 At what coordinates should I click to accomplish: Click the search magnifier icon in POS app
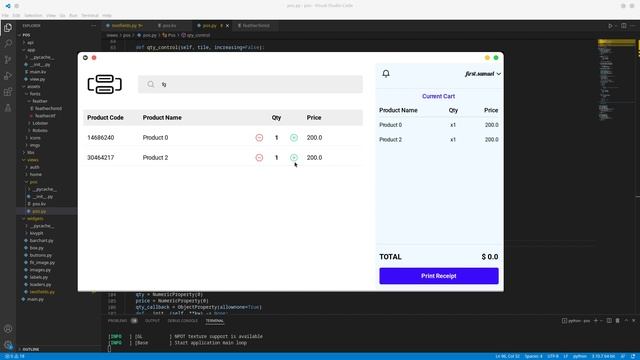pyautogui.click(x=151, y=84)
